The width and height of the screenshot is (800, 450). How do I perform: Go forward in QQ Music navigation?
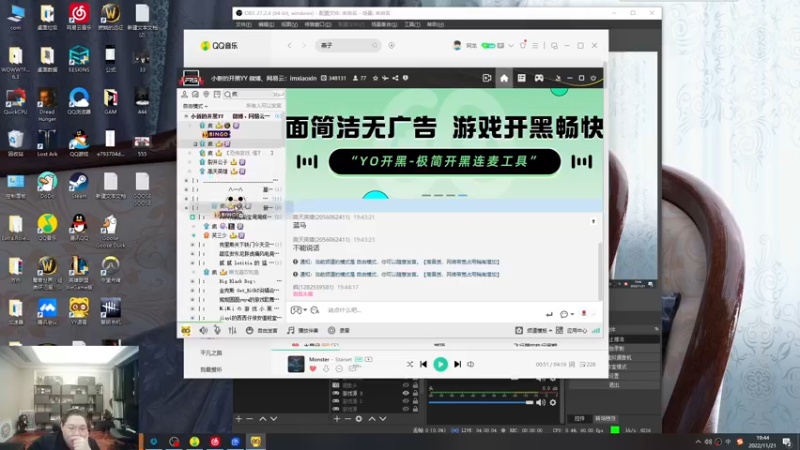point(304,45)
